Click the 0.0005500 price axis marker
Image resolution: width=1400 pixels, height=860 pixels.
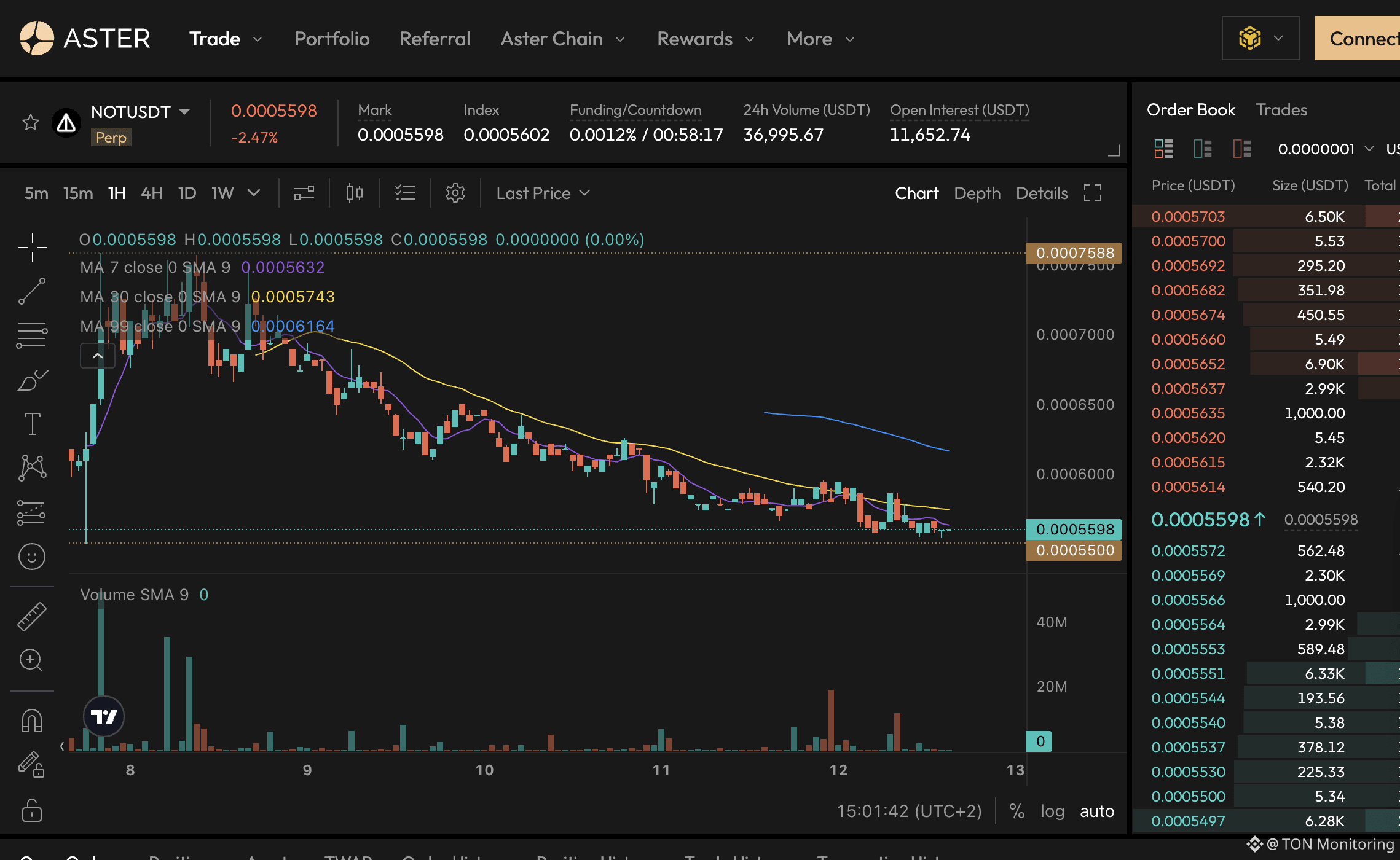point(1074,550)
